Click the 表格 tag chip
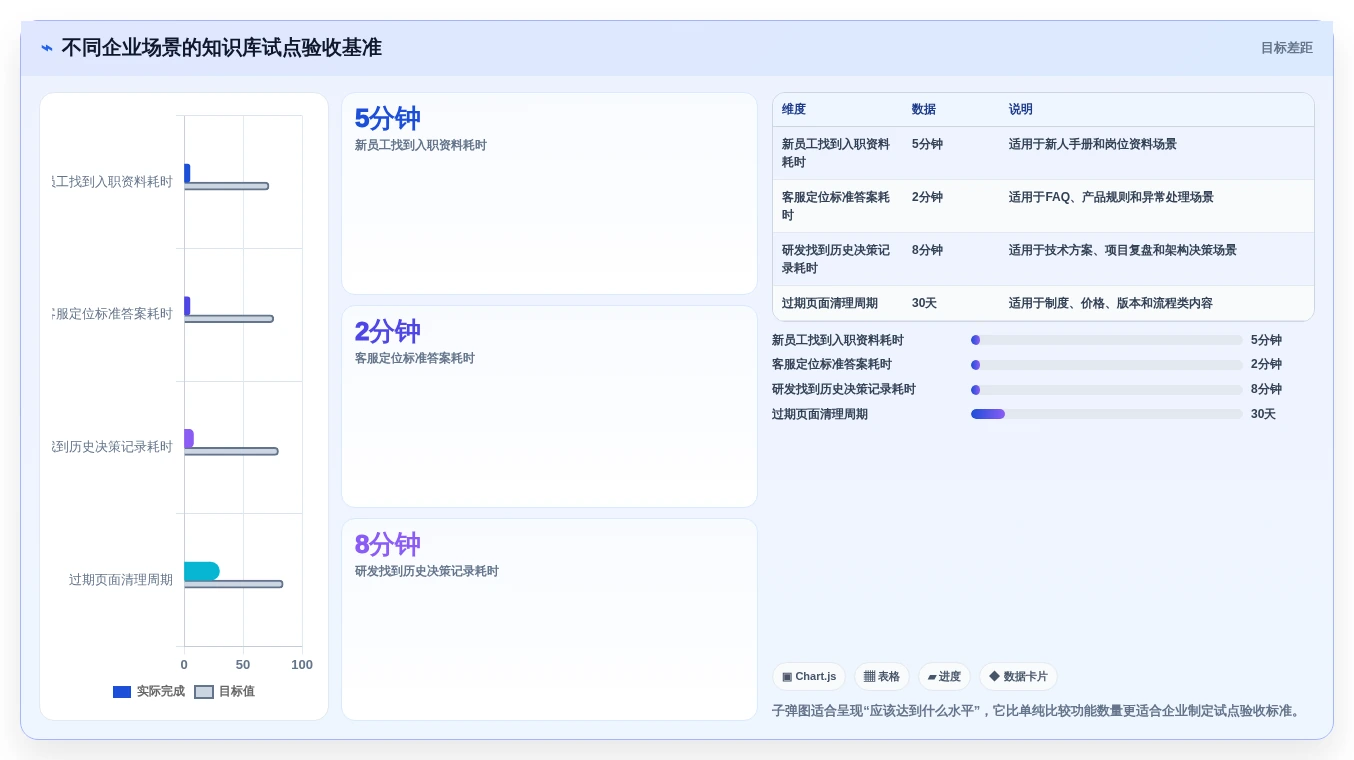The width and height of the screenshot is (1354, 760). pos(882,677)
